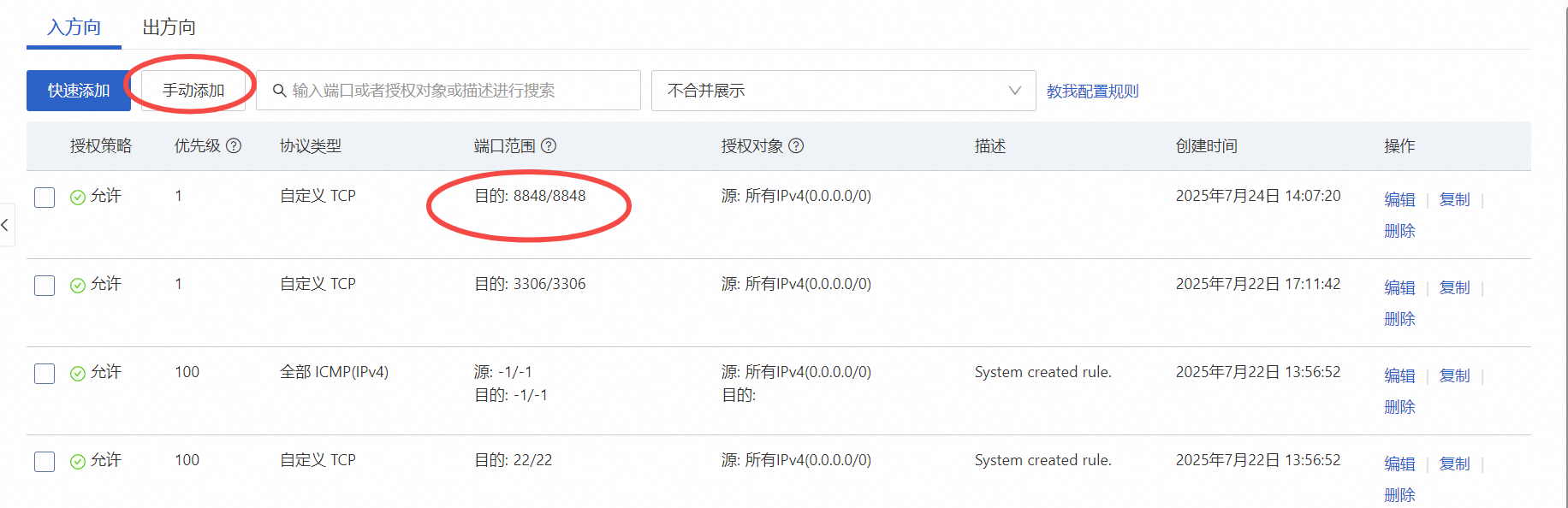Click the 全部 ICMP(IPv4) protocol cell
The height and width of the screenshot is (508, 1568).
click(334, 372)
